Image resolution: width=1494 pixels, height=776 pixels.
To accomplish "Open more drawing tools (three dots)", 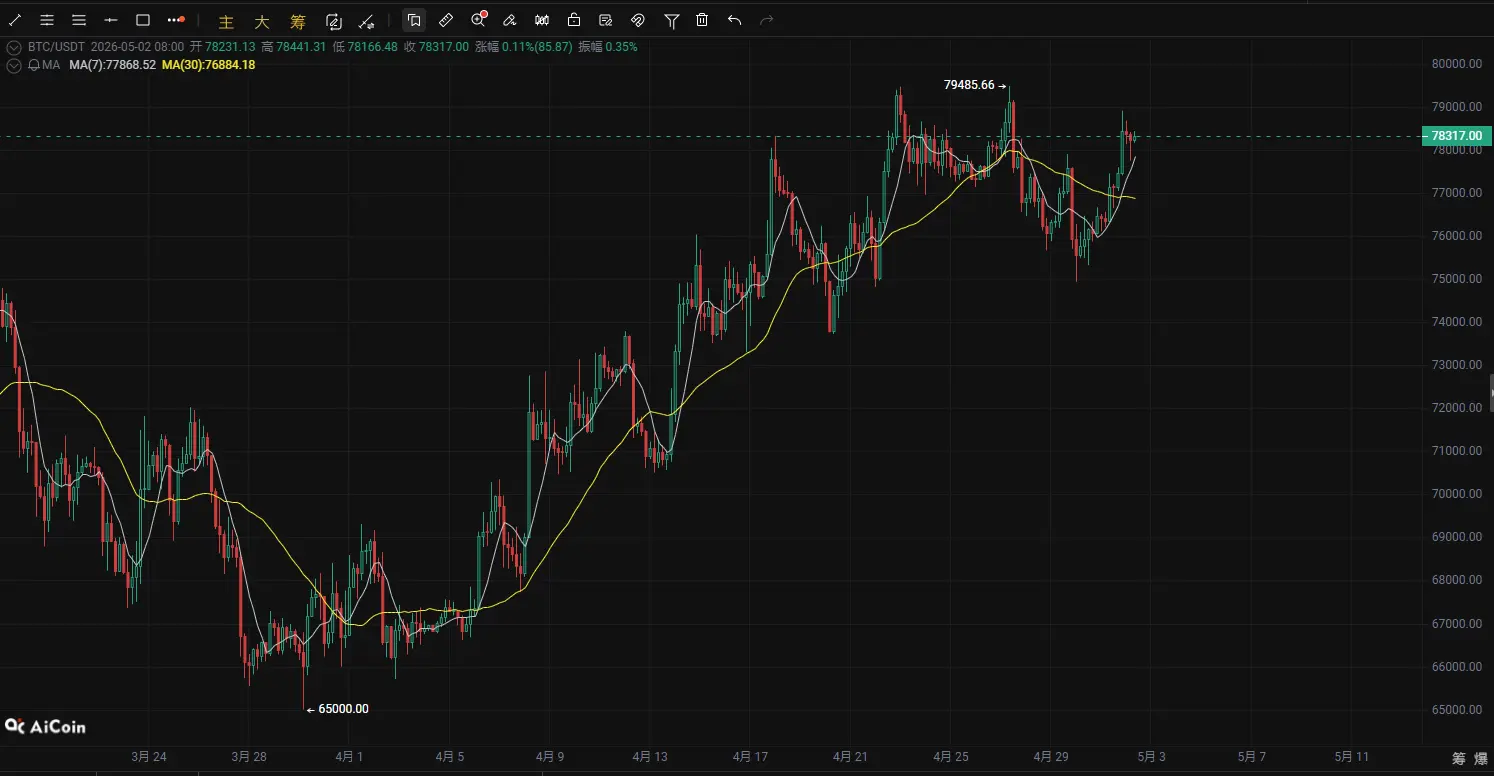I will [176, 20].
